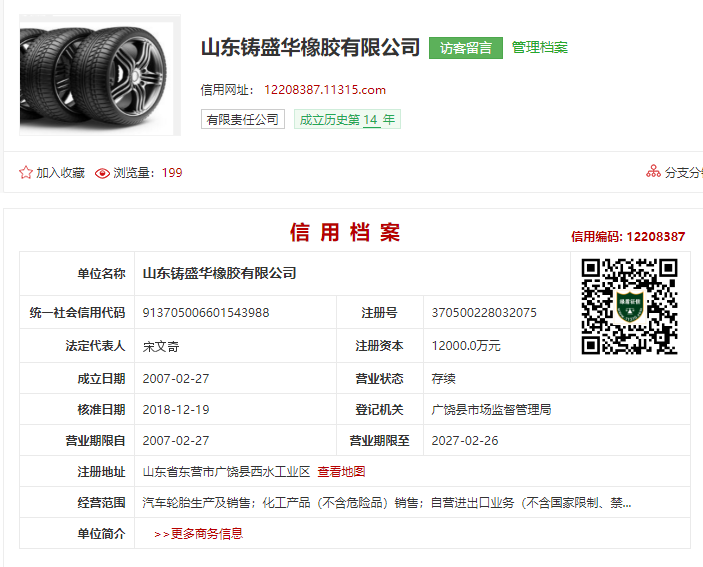Click the 统一社会信用代码 label
The width and height of the screenshot is (703, 567).
[77, 312]
